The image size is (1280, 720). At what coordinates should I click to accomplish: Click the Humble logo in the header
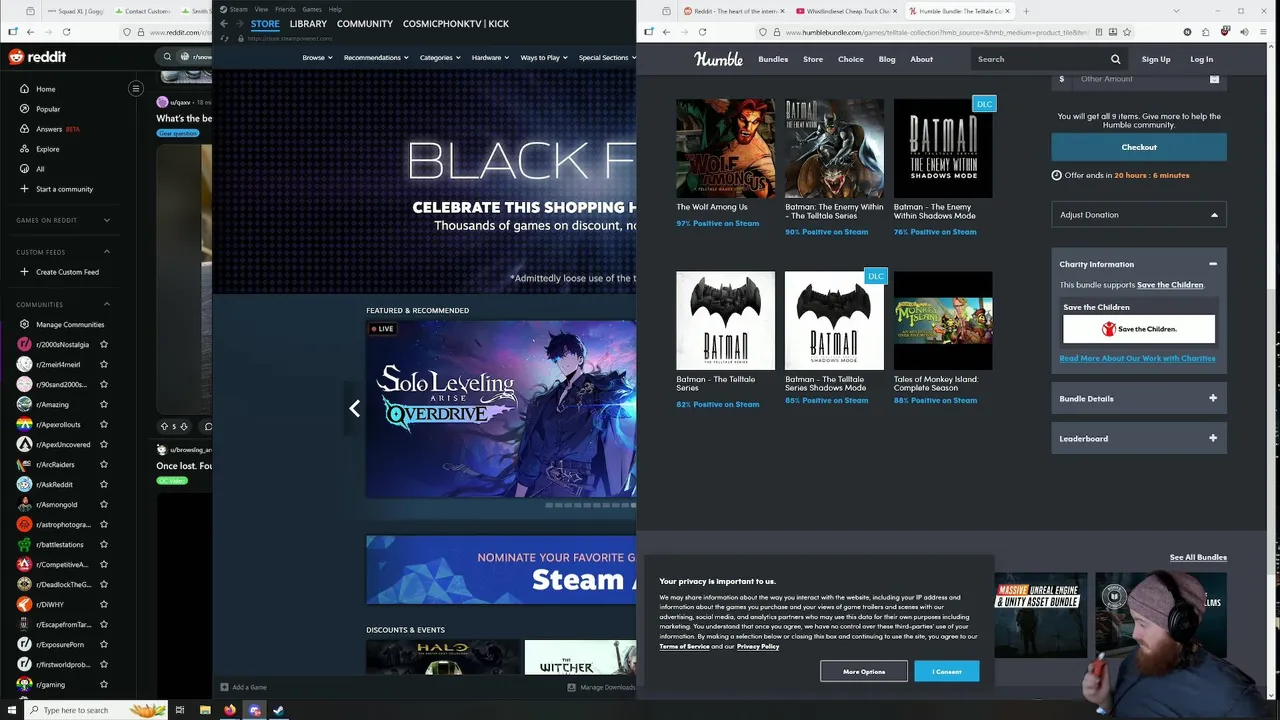tap(718, 59)
